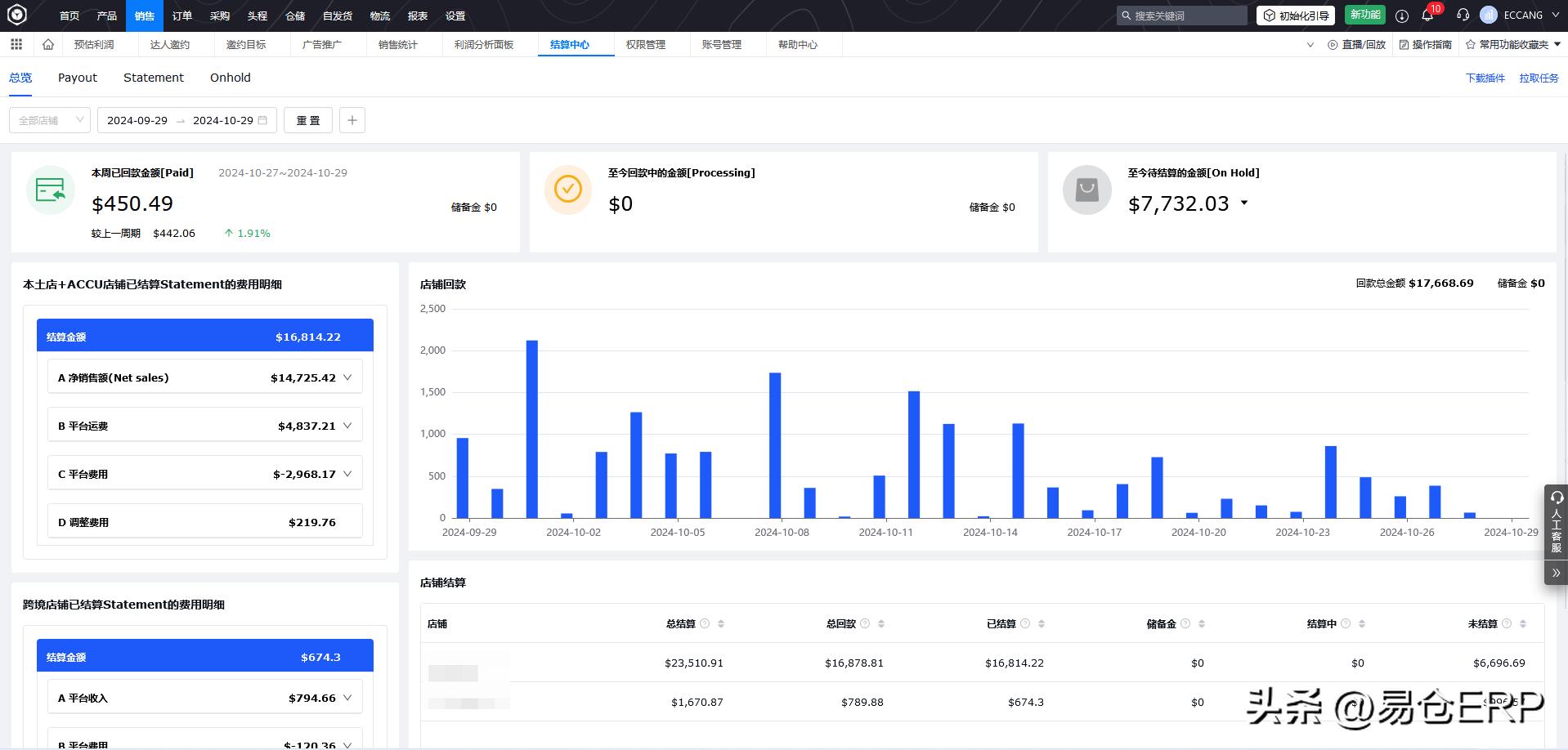The width and height of the screenshot is (1568, 750).
Task: Open 仓储 in top menu
Action: pos(295,16)
